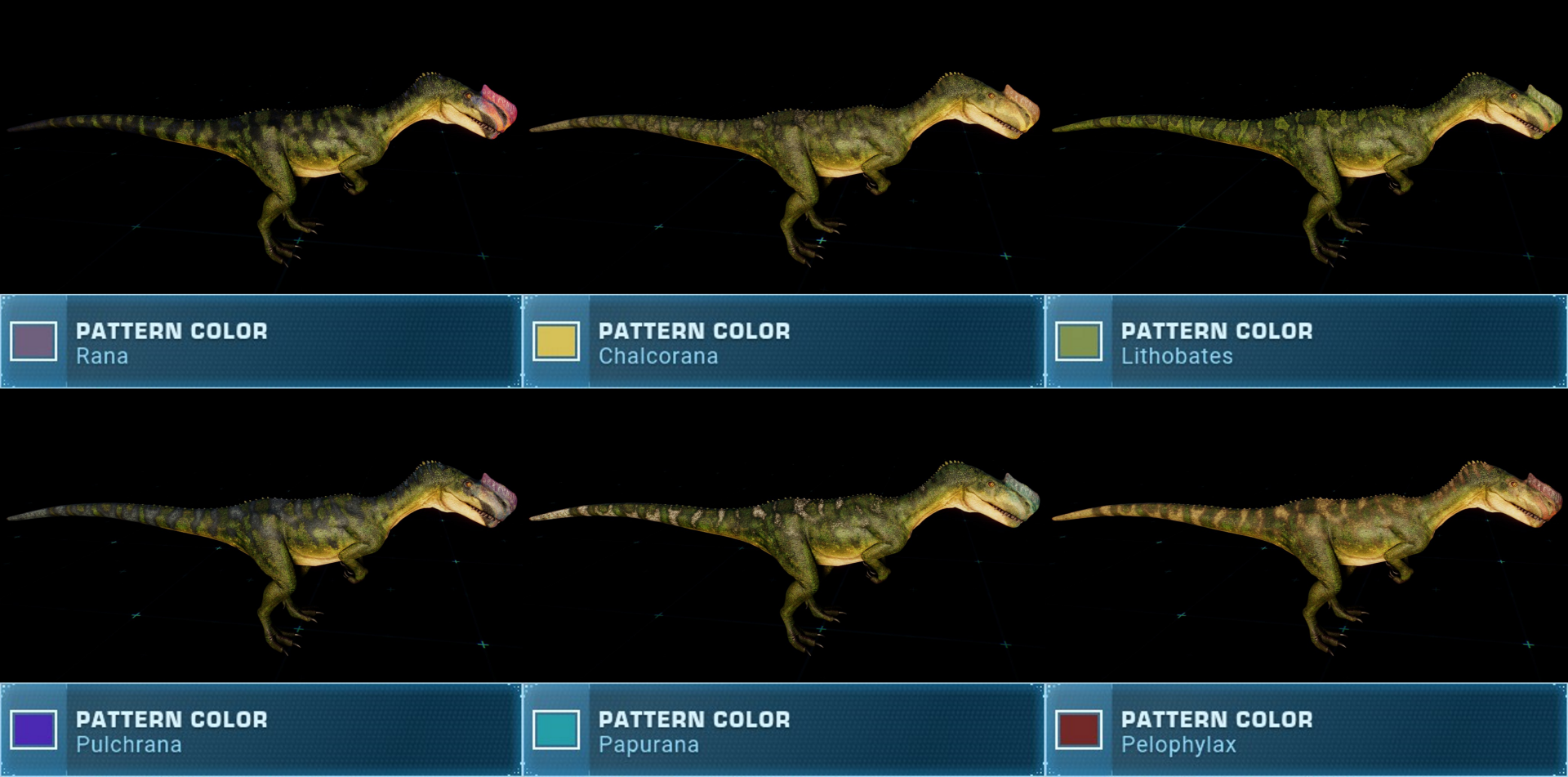The width and height of the screenshot is (1568, 777).
Task: Select the Chalcorana pattern dinosaur preview
Action: click(x=784, y=167)
